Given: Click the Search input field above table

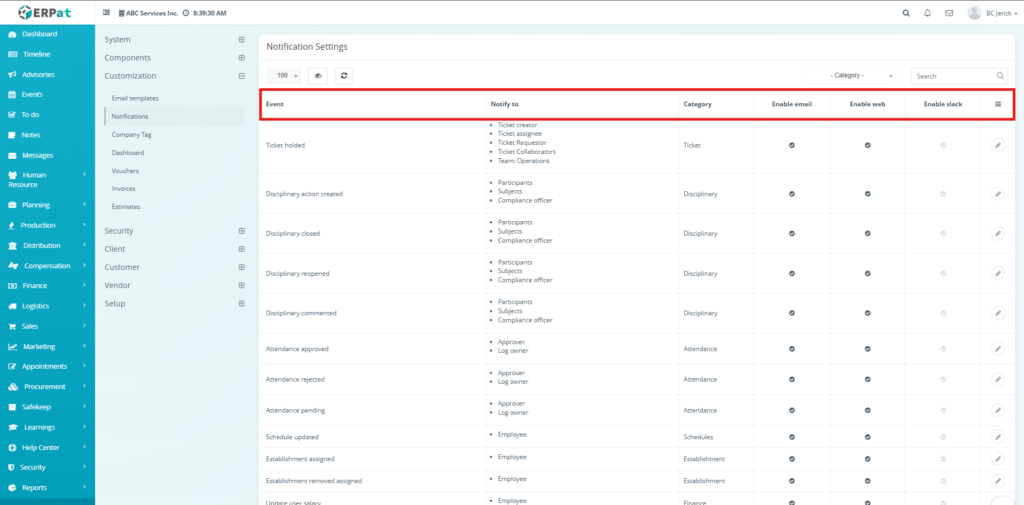Looking at the screenshot, I should [953, 75].
